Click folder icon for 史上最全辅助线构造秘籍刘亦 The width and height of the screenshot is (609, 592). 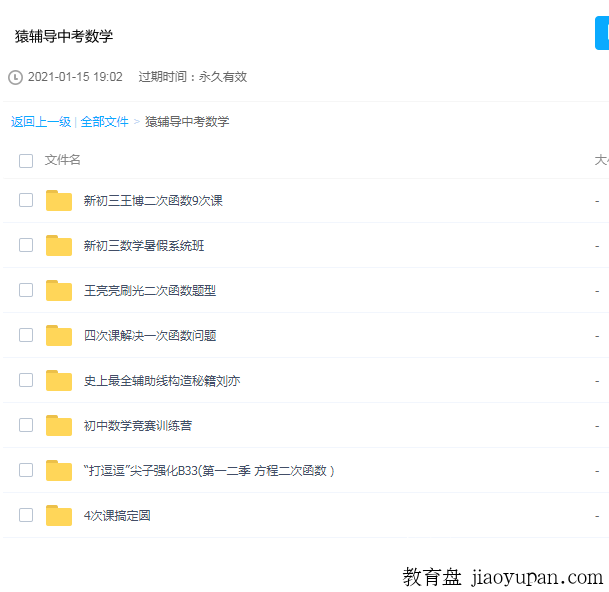point(59,380)
